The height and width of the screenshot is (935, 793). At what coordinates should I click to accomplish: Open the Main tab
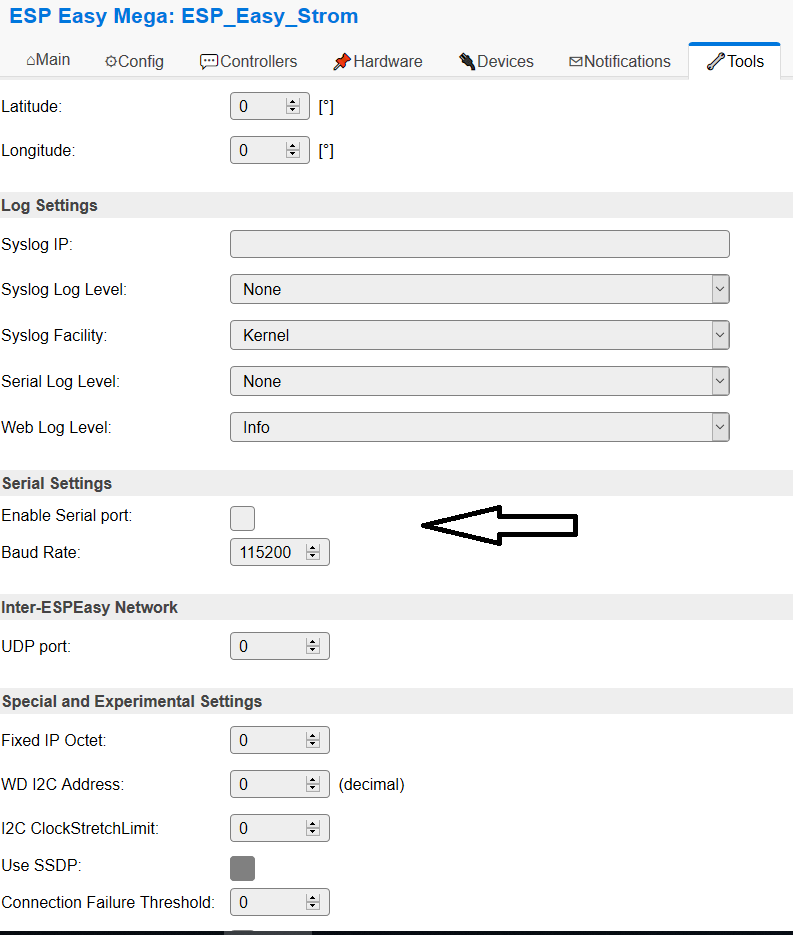[48, 60]
